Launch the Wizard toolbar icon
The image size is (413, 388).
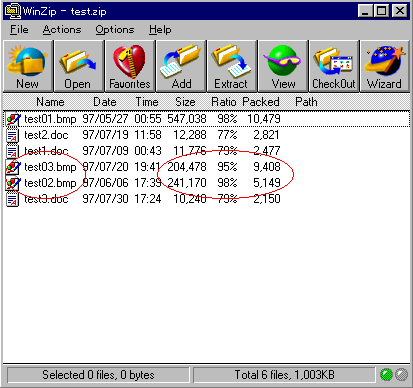point(385,66)
